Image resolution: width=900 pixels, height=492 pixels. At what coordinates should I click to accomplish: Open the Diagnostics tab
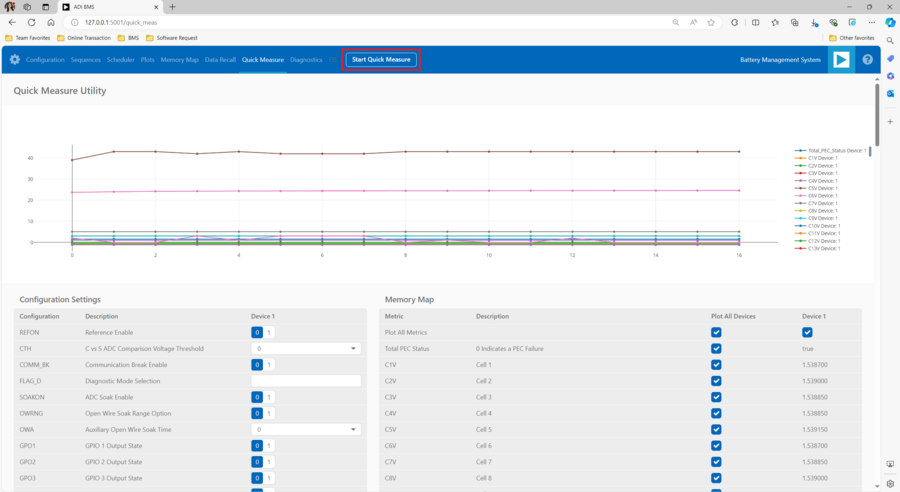pyautogui.click(x=306, y=60)
